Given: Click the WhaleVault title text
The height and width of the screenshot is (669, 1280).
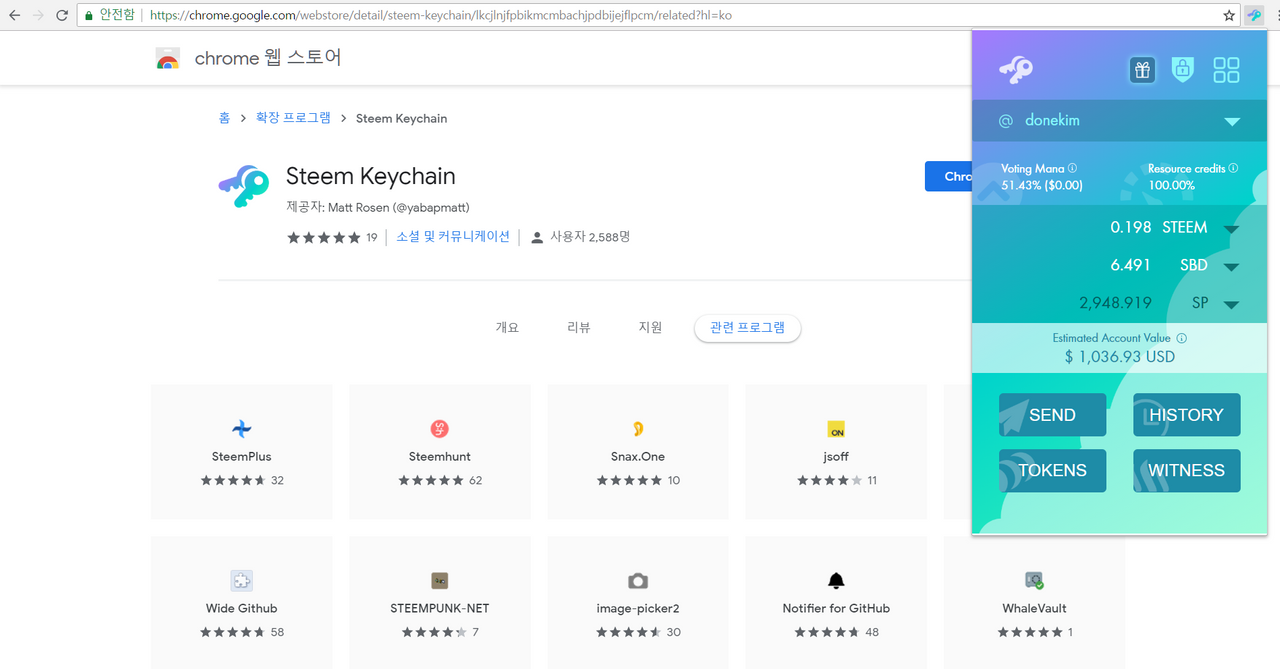Looking at the screenshot, I should point(1034,608).
